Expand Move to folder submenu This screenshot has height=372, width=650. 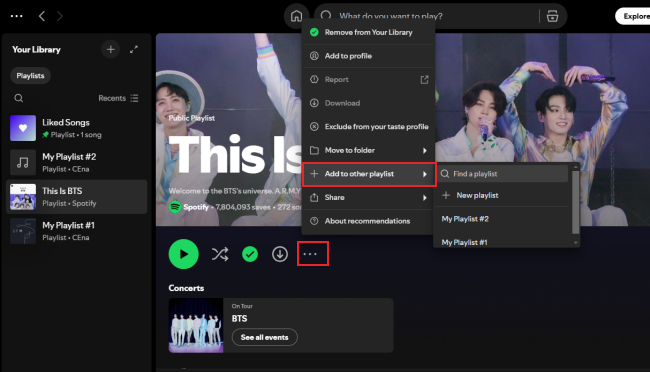368,151
